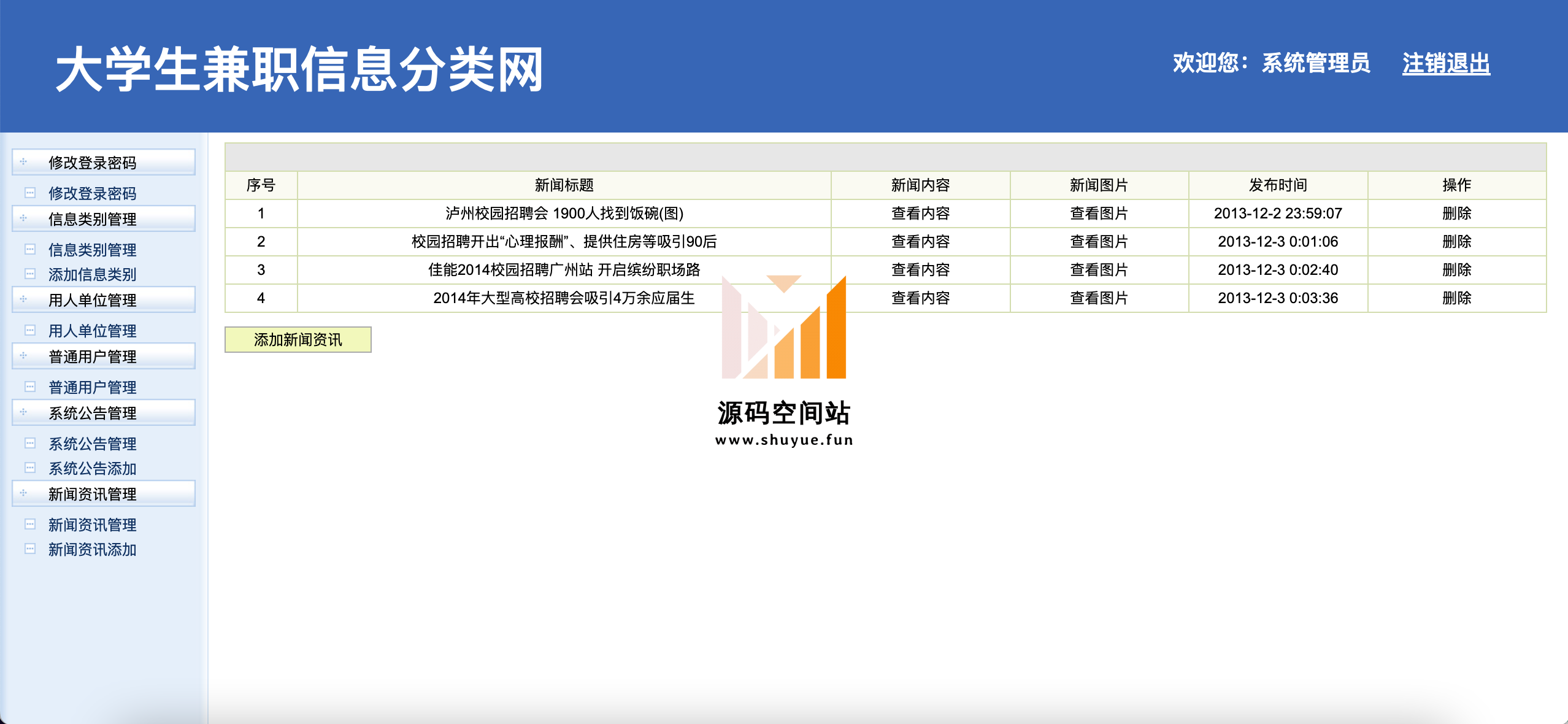
Task: Open the 信息类别管理 submenu link
Action: click(93, 250)
